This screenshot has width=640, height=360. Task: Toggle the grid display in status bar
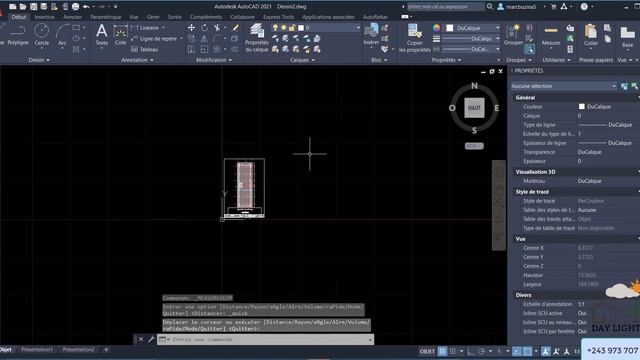(x=442, y=351)
